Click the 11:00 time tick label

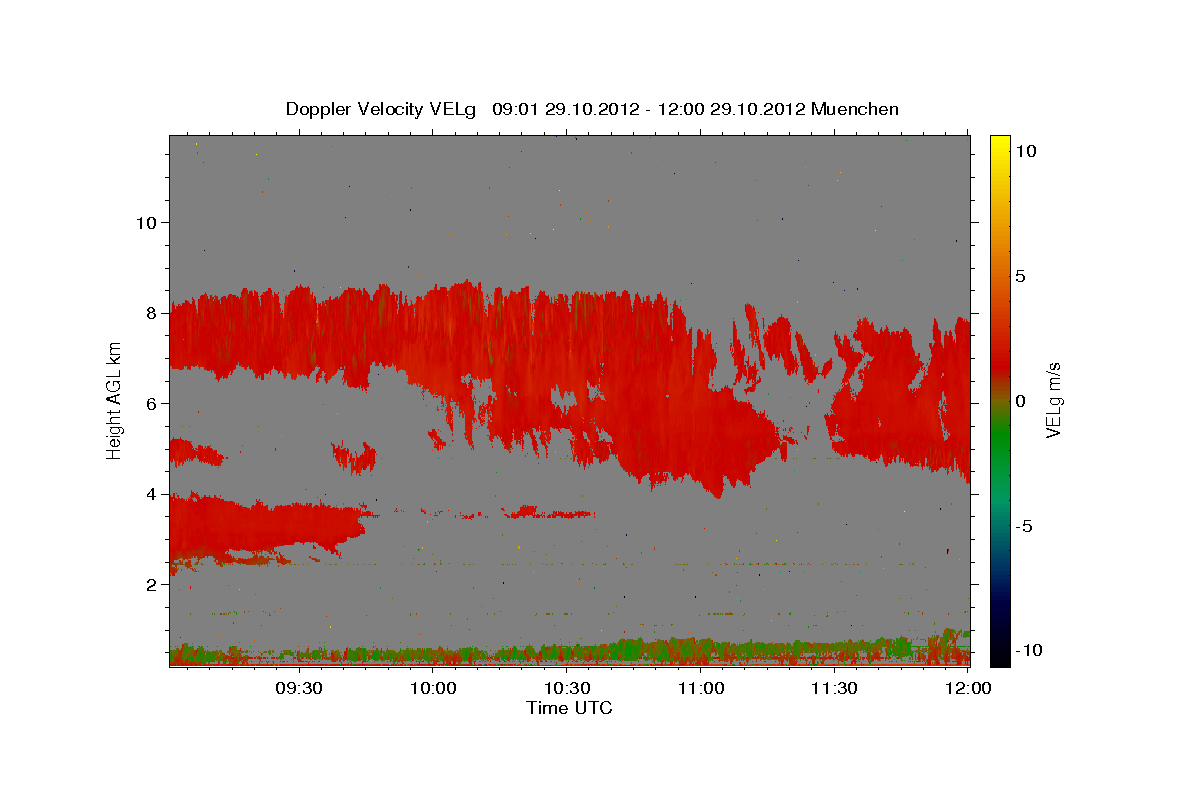[701, 688]
